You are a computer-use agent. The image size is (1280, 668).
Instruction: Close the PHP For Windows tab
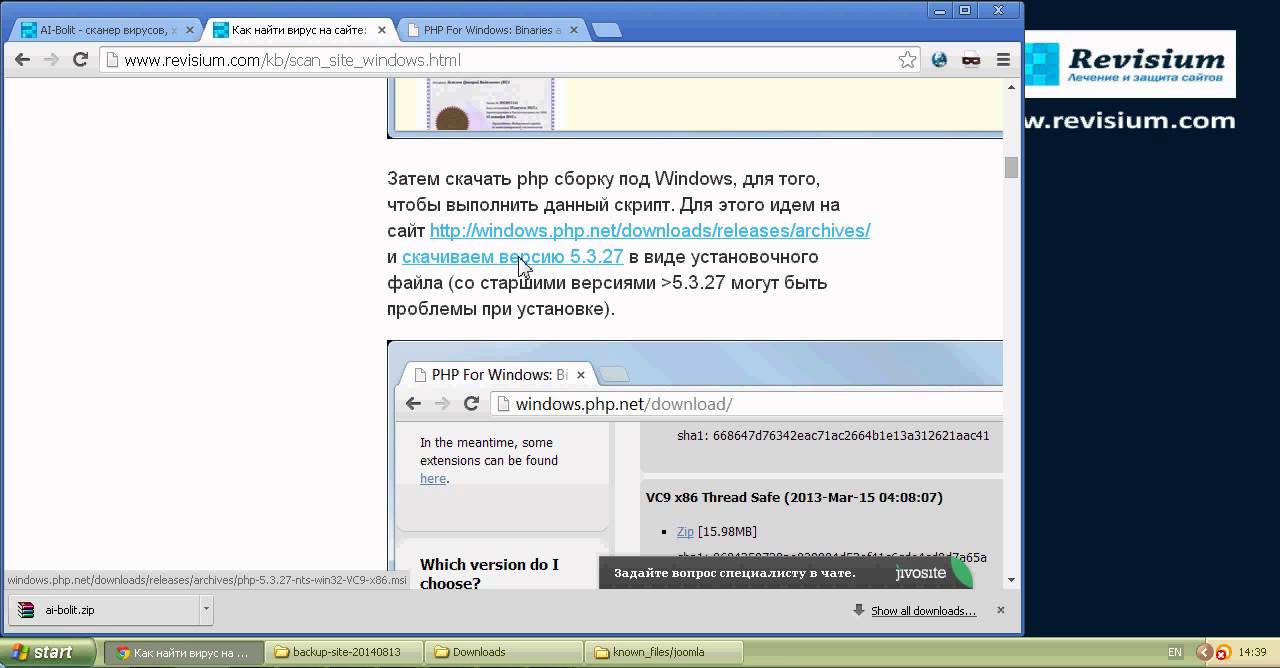click(x=574, y=30)
